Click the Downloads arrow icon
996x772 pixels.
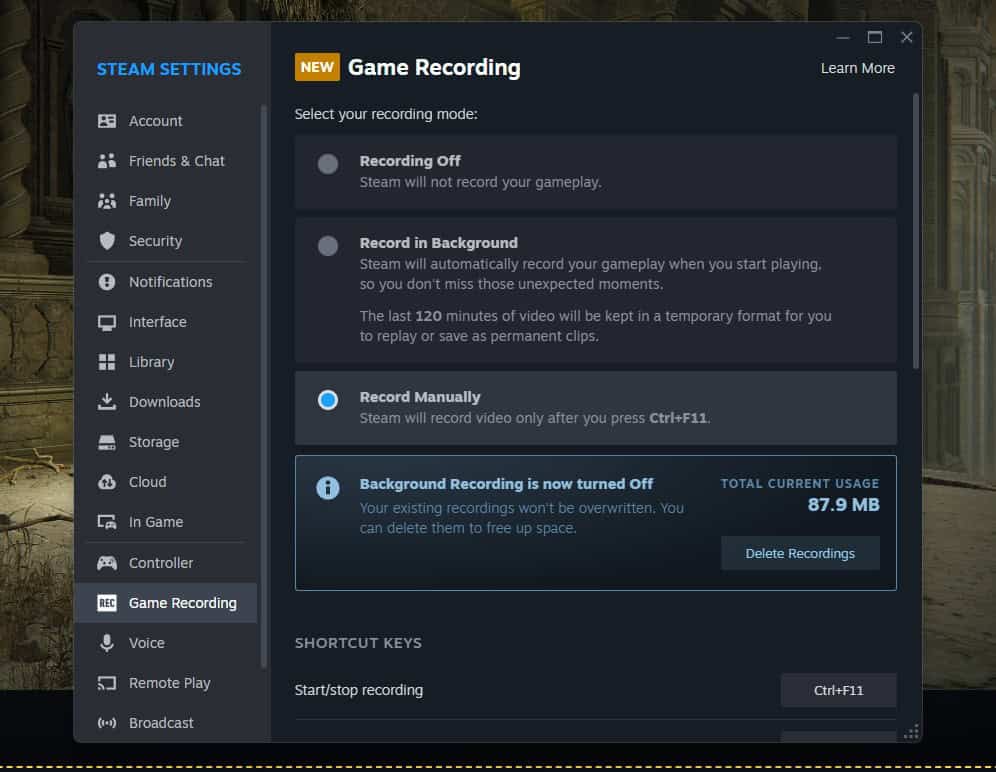[107, 402]
